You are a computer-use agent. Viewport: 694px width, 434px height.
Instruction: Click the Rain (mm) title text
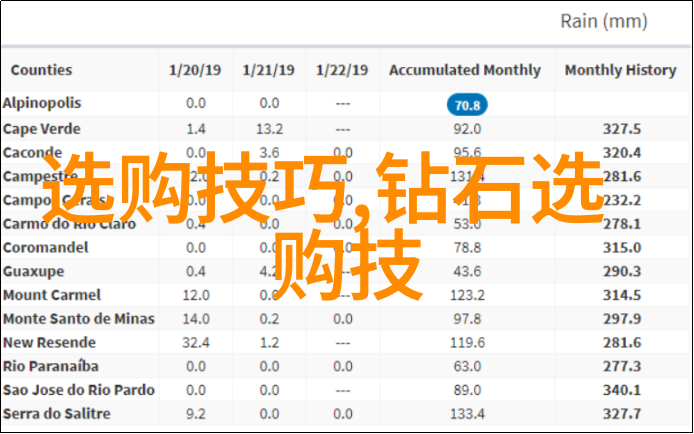604,21
